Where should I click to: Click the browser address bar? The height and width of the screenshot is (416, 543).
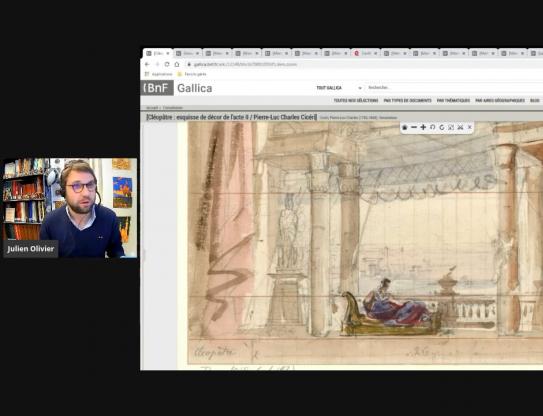point(364,64)
